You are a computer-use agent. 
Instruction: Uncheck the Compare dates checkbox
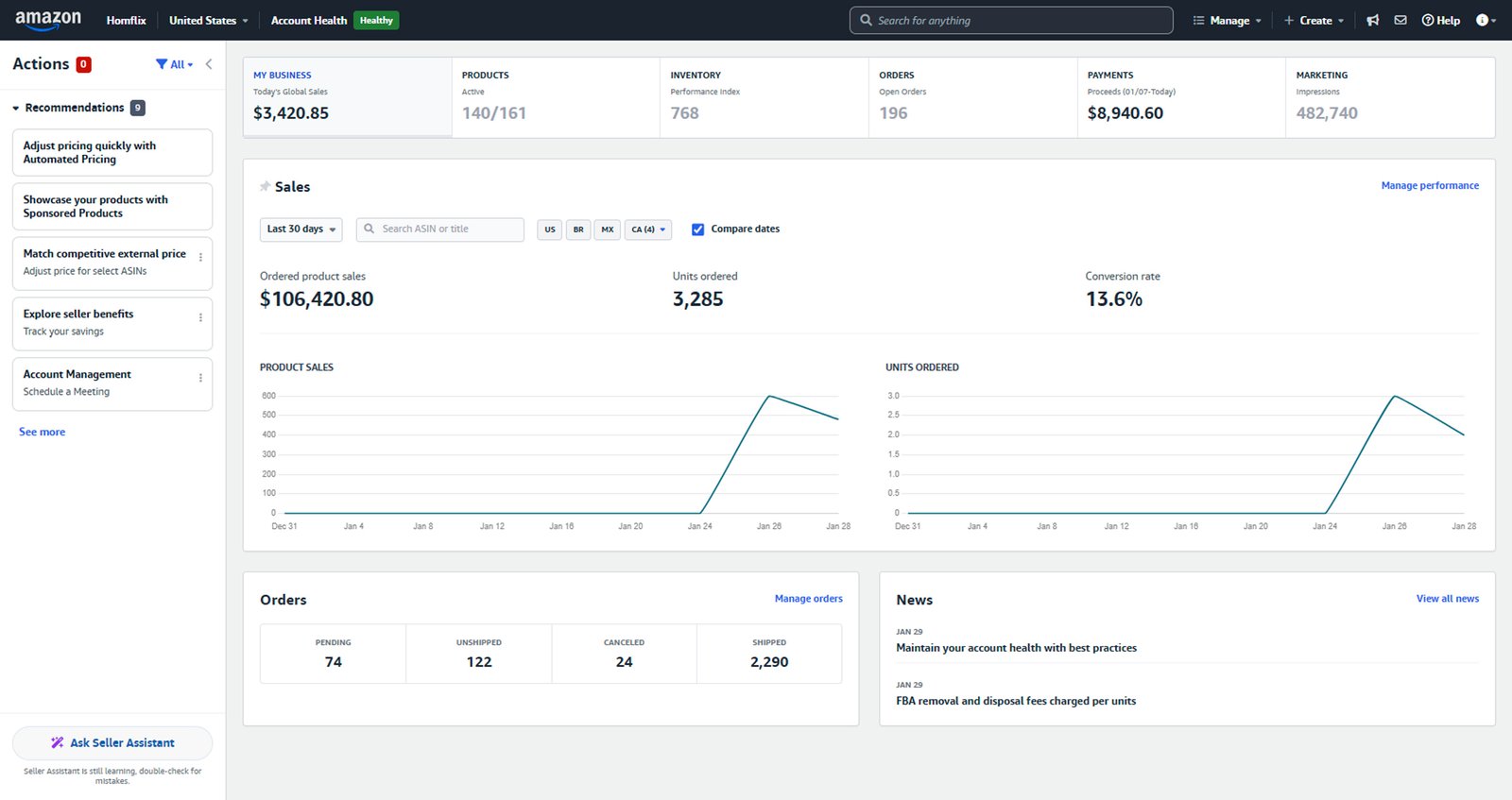click(697, 230)
